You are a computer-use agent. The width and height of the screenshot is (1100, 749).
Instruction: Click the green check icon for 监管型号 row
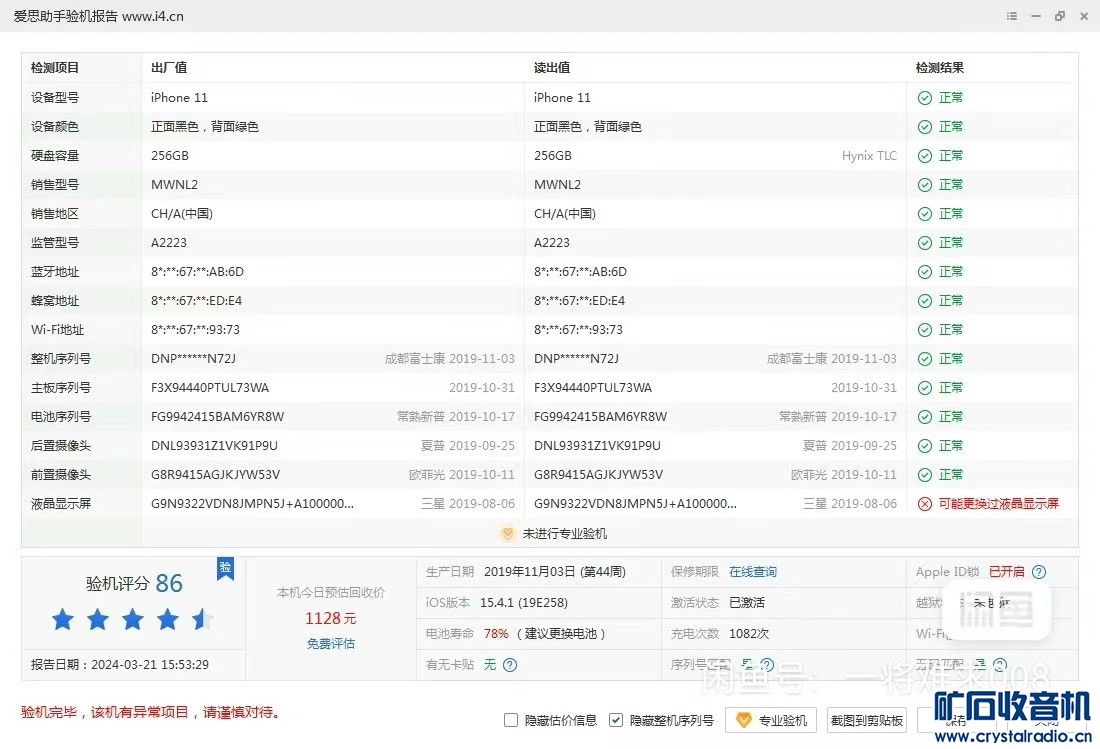tap(925, 243)
